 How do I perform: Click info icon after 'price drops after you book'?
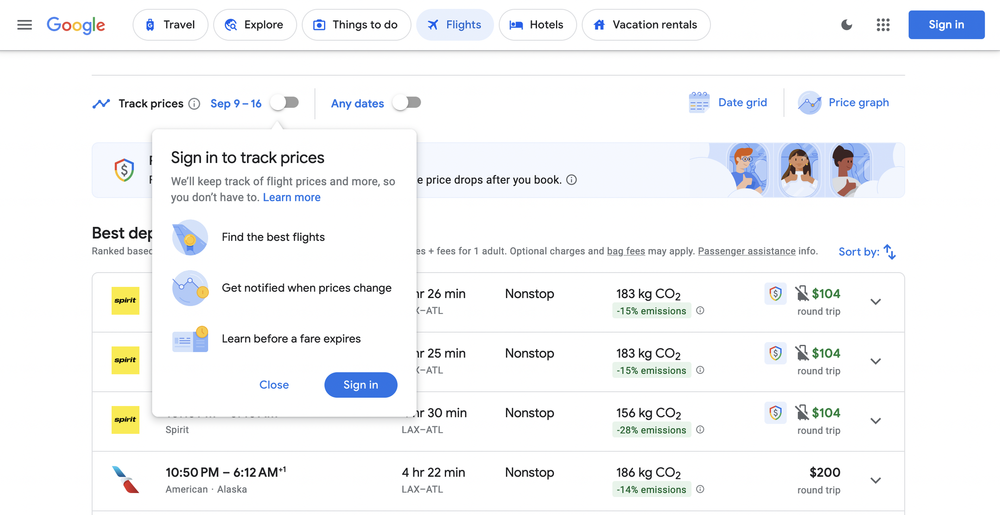pyautogui.click(x=571, y=180)
